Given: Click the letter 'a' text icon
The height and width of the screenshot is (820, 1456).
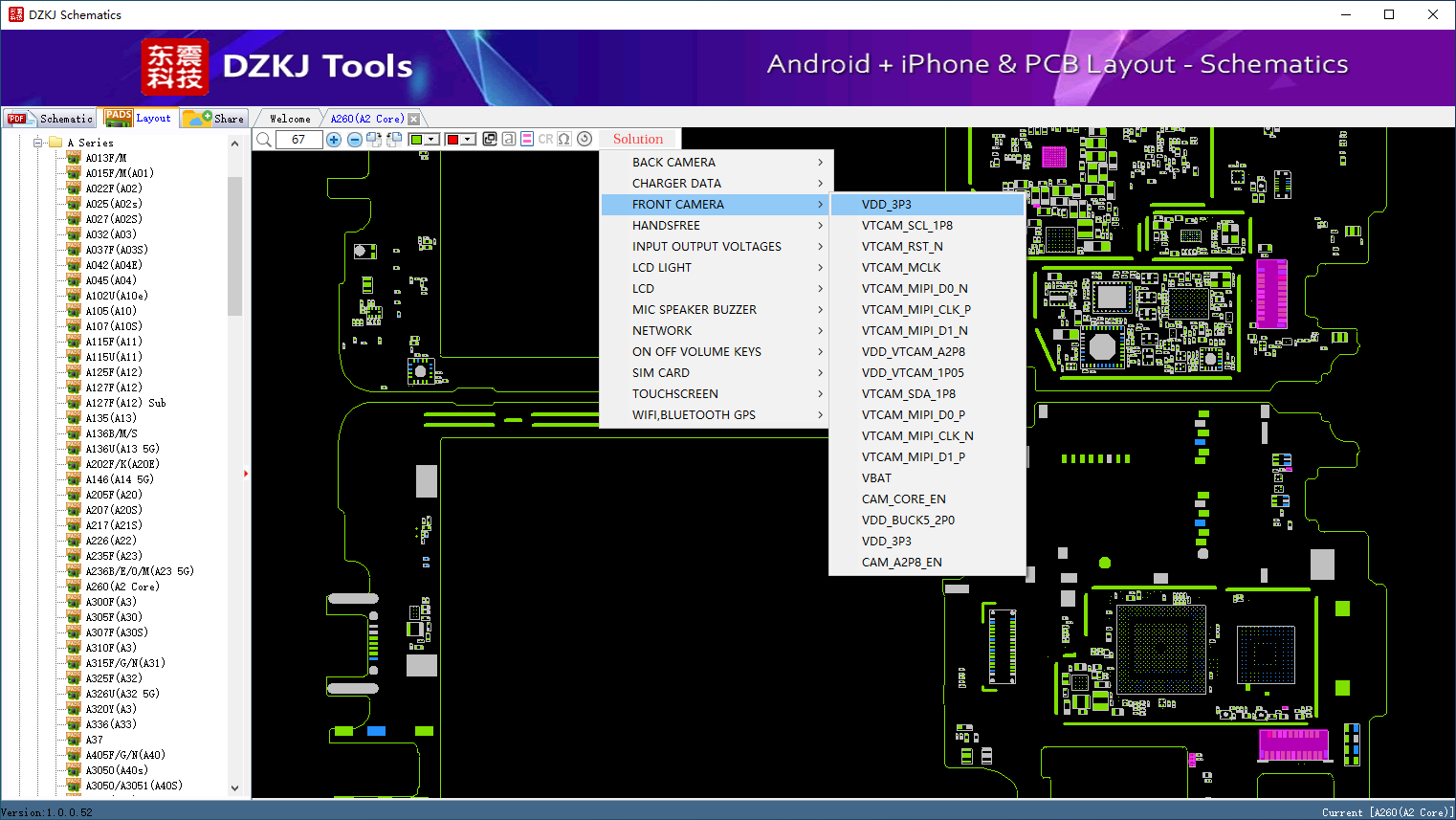Looking at the screenshot, I should 509,140.
